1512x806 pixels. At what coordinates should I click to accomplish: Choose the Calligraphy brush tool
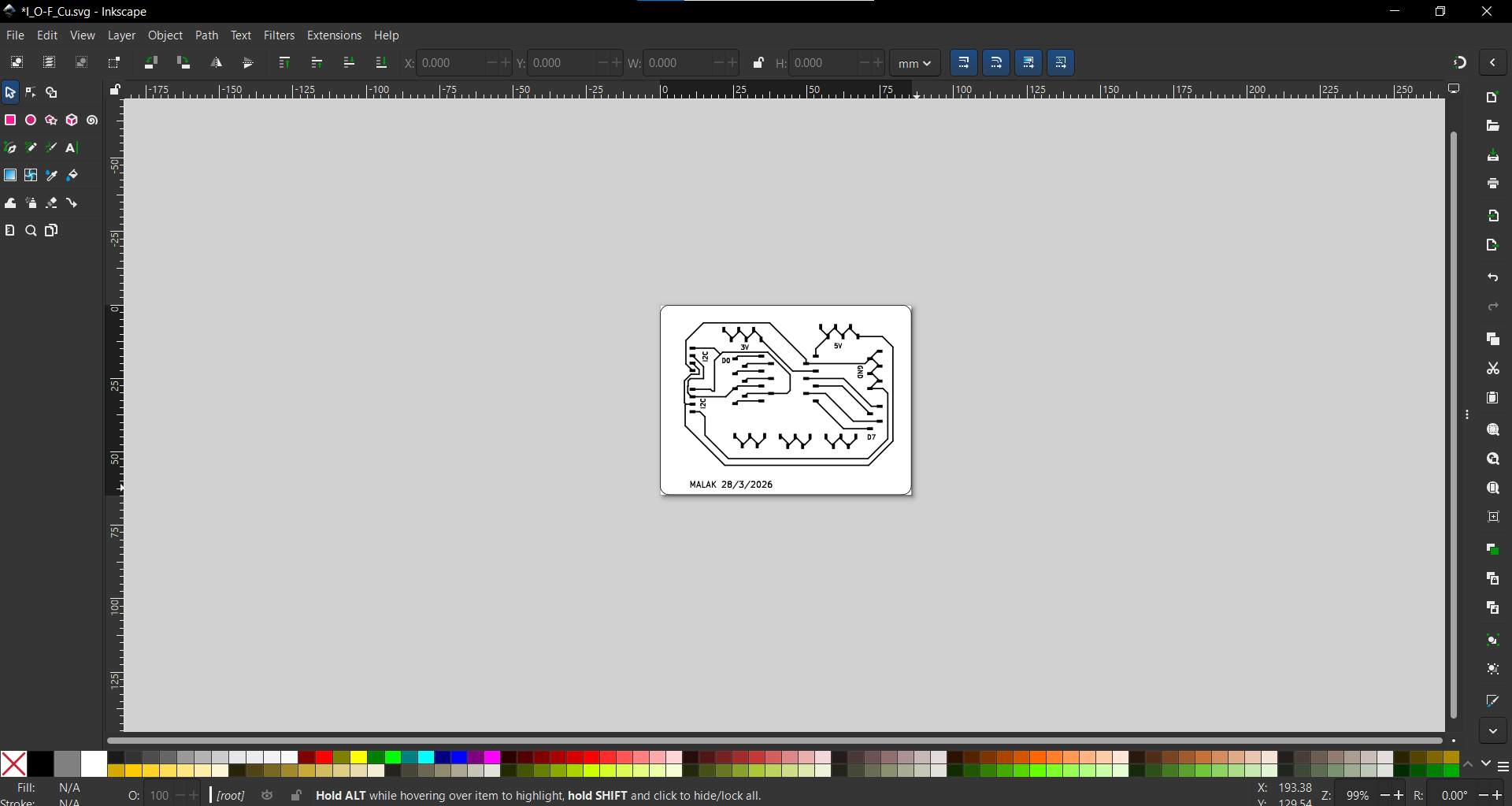point(51,147)
